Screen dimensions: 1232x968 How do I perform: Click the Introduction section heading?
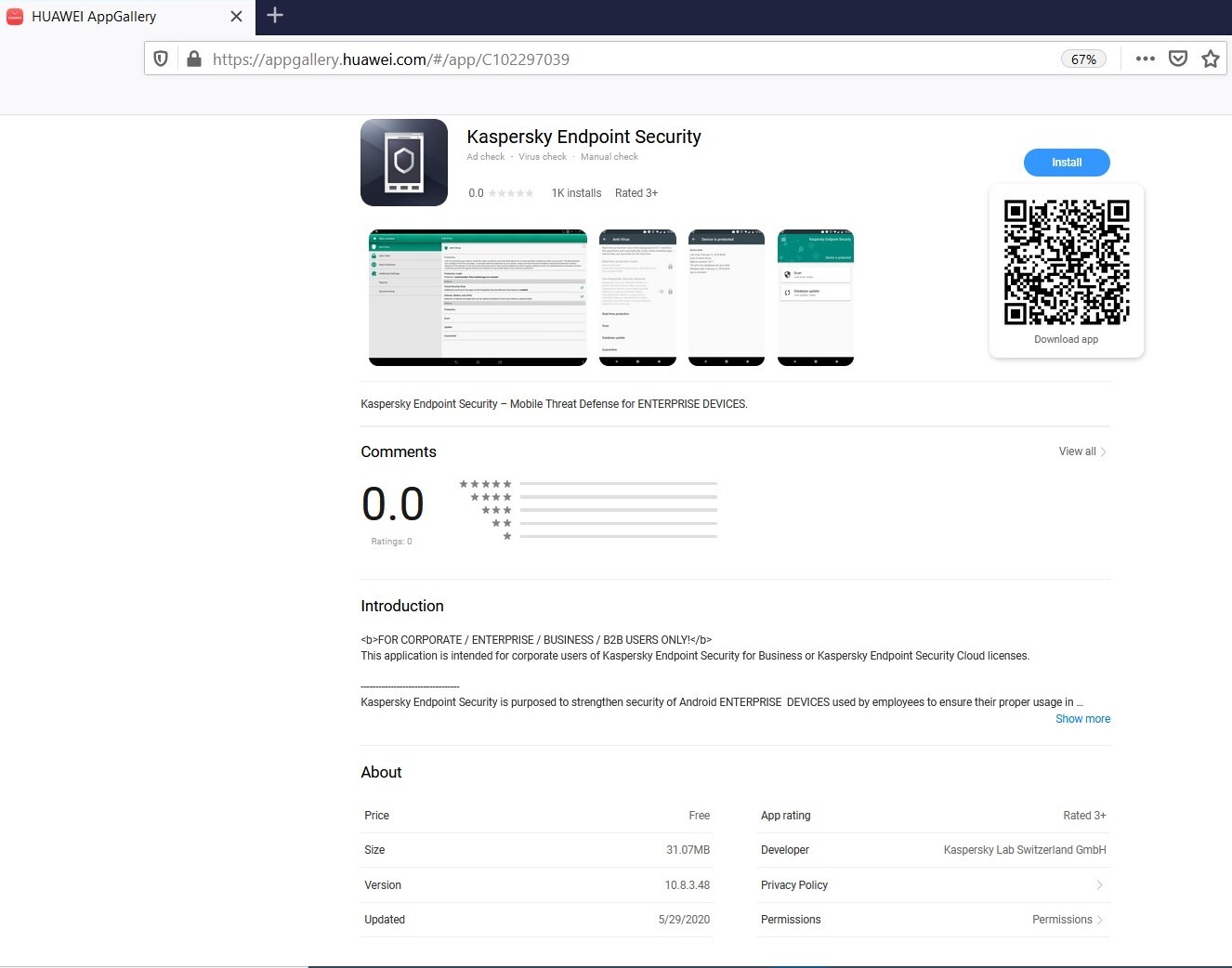pos(402,606)
